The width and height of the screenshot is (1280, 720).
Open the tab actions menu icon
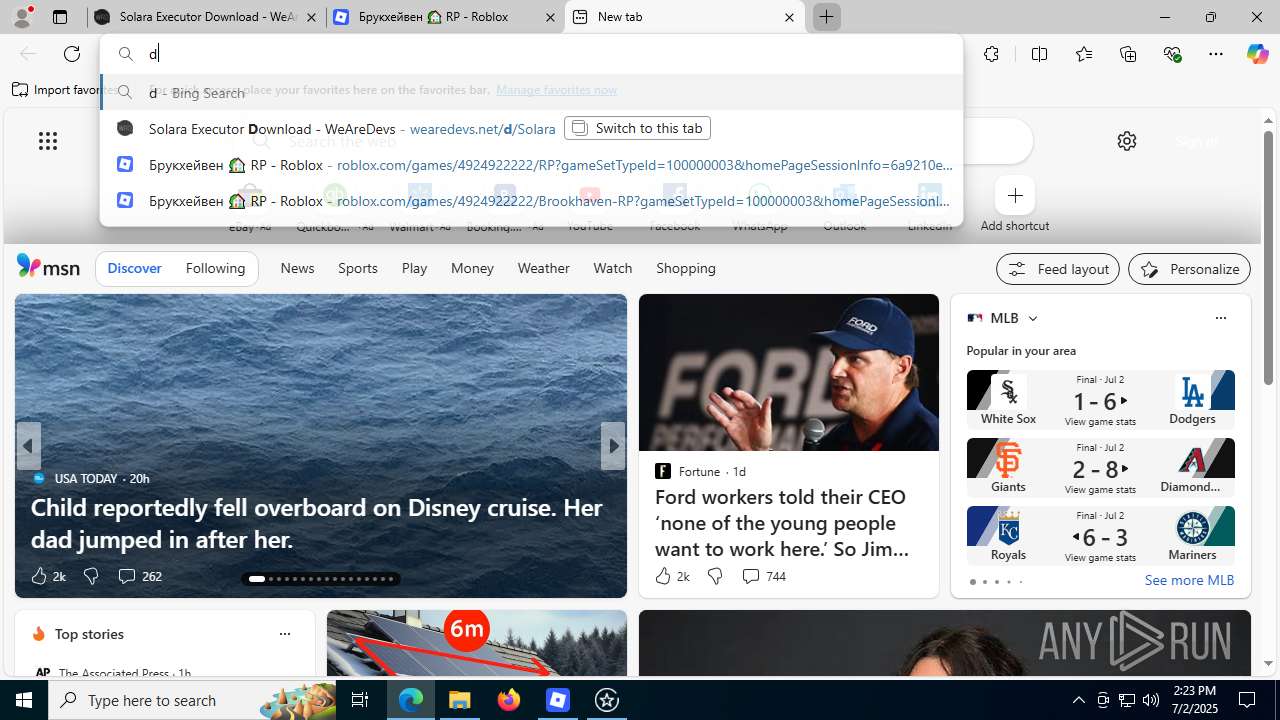[x=60, y=17]
